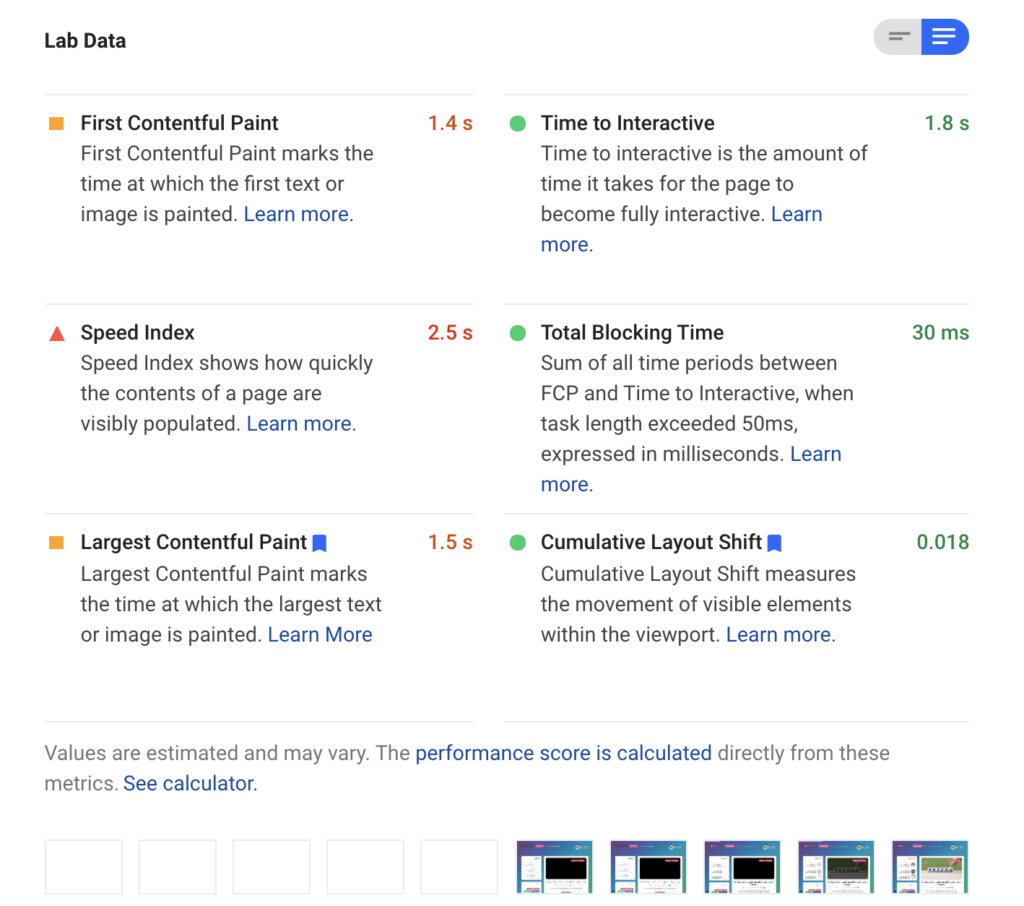
Task: Click the green circle beside Time to Interactive
Action: [517, 124]
